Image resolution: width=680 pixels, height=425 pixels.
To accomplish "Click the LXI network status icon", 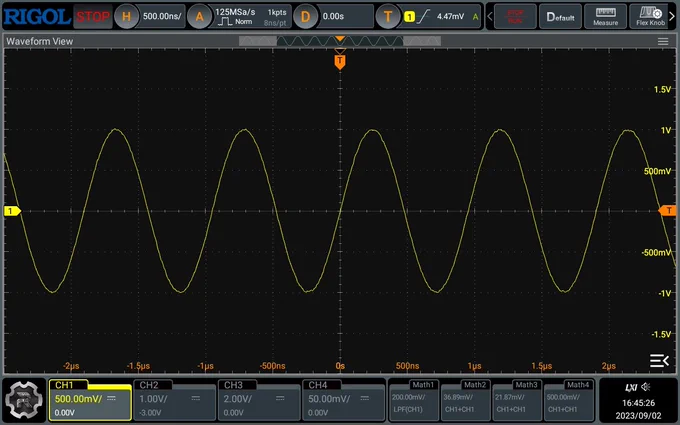I will pos(631,387).
